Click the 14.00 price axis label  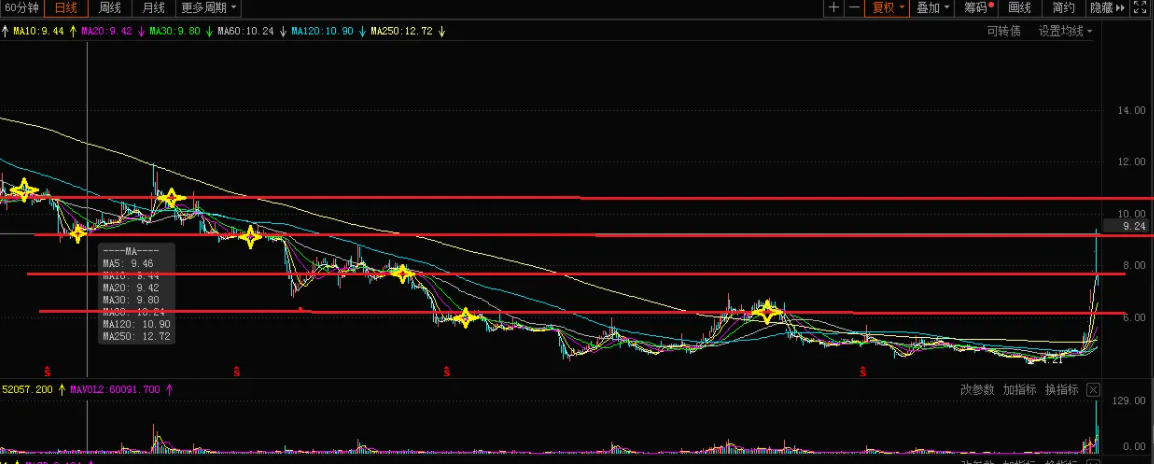coord(1132,110)
